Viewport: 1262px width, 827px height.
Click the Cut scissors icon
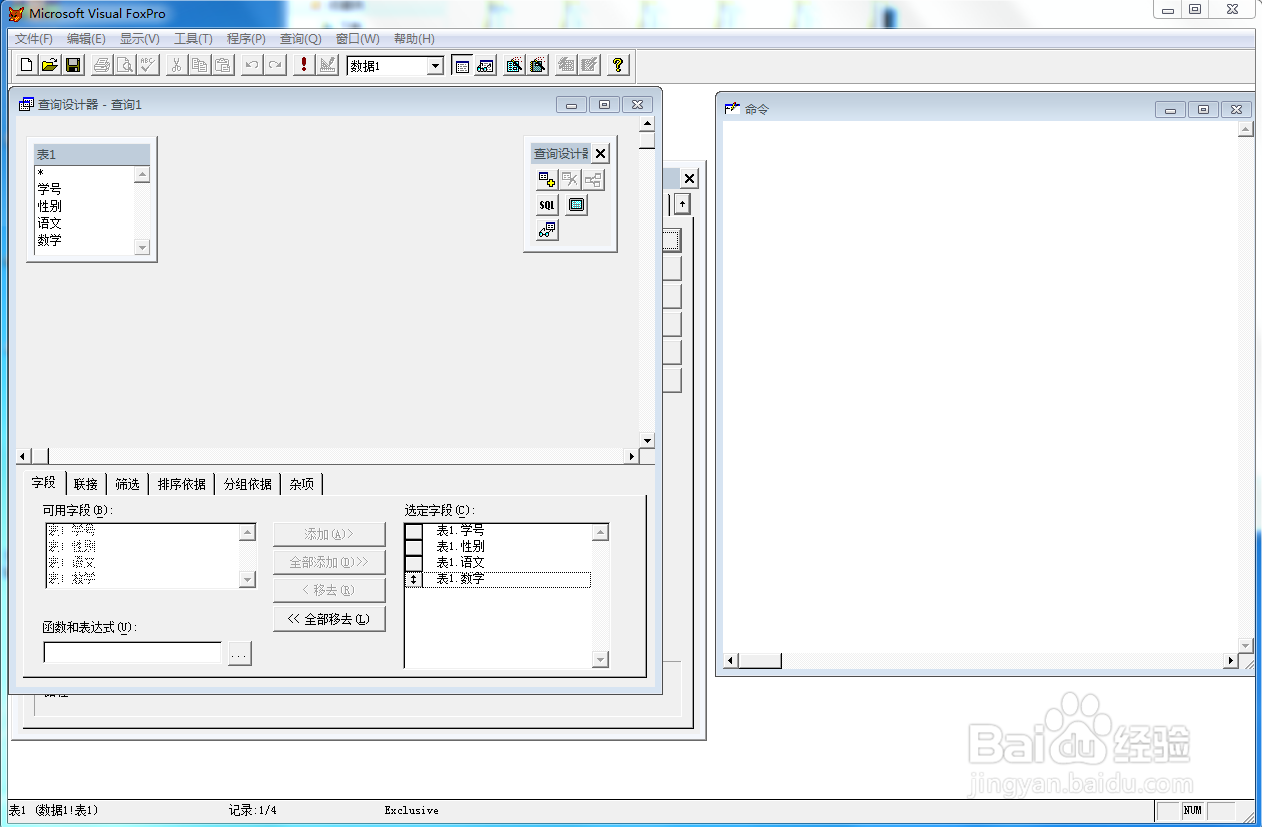176,65
